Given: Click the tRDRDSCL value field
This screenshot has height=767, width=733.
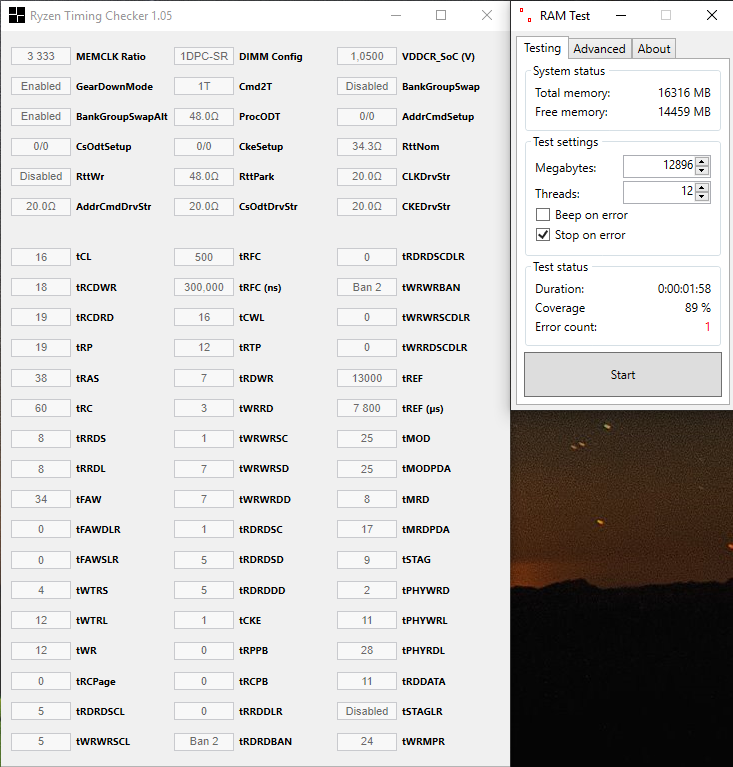Looking at the screenshot, I should (x=41, y=711).
